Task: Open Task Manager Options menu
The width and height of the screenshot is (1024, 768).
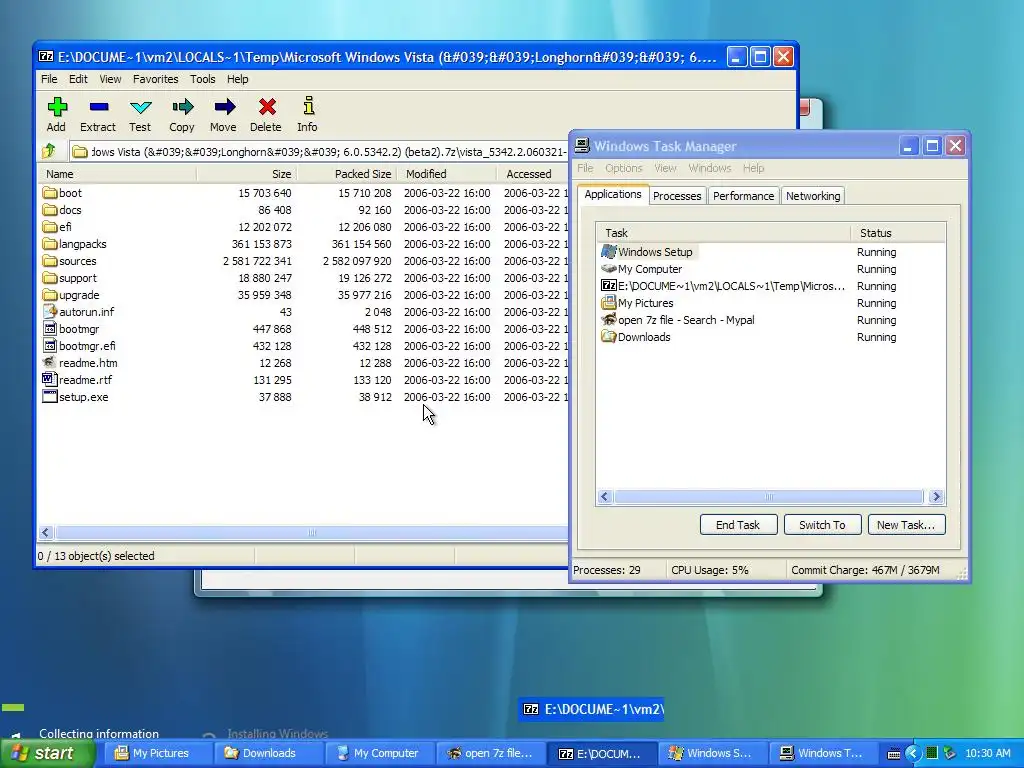Action: tap(624, 168)
